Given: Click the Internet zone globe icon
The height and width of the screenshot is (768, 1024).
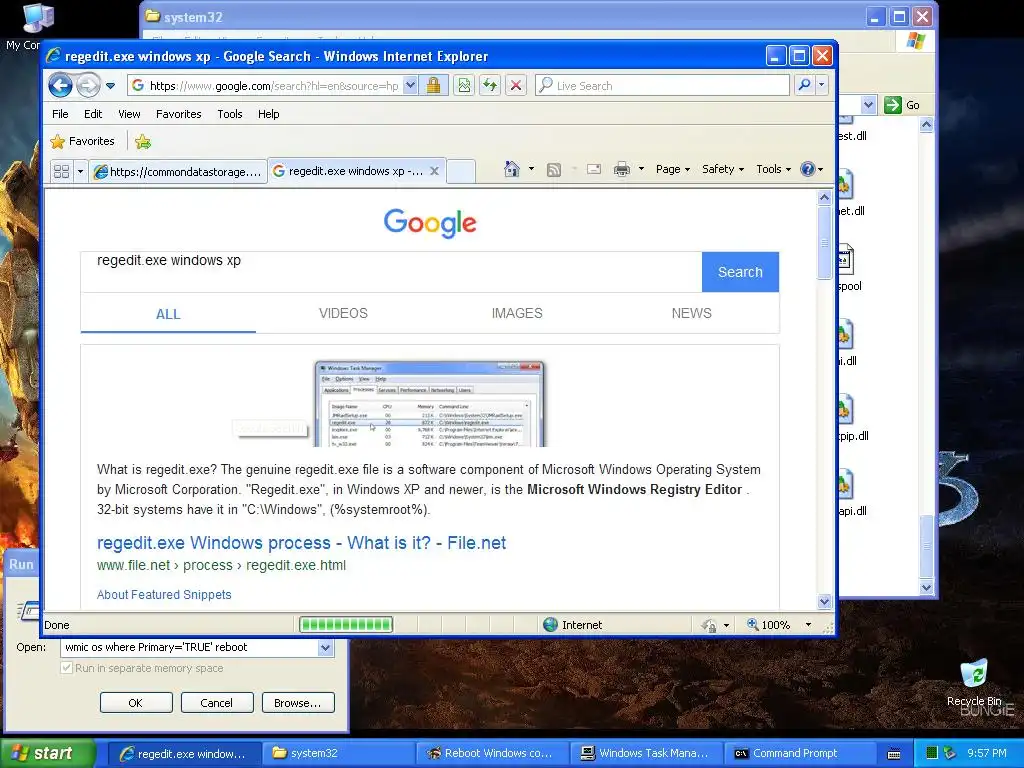Looking at the screenshot, I should [551, 625].
